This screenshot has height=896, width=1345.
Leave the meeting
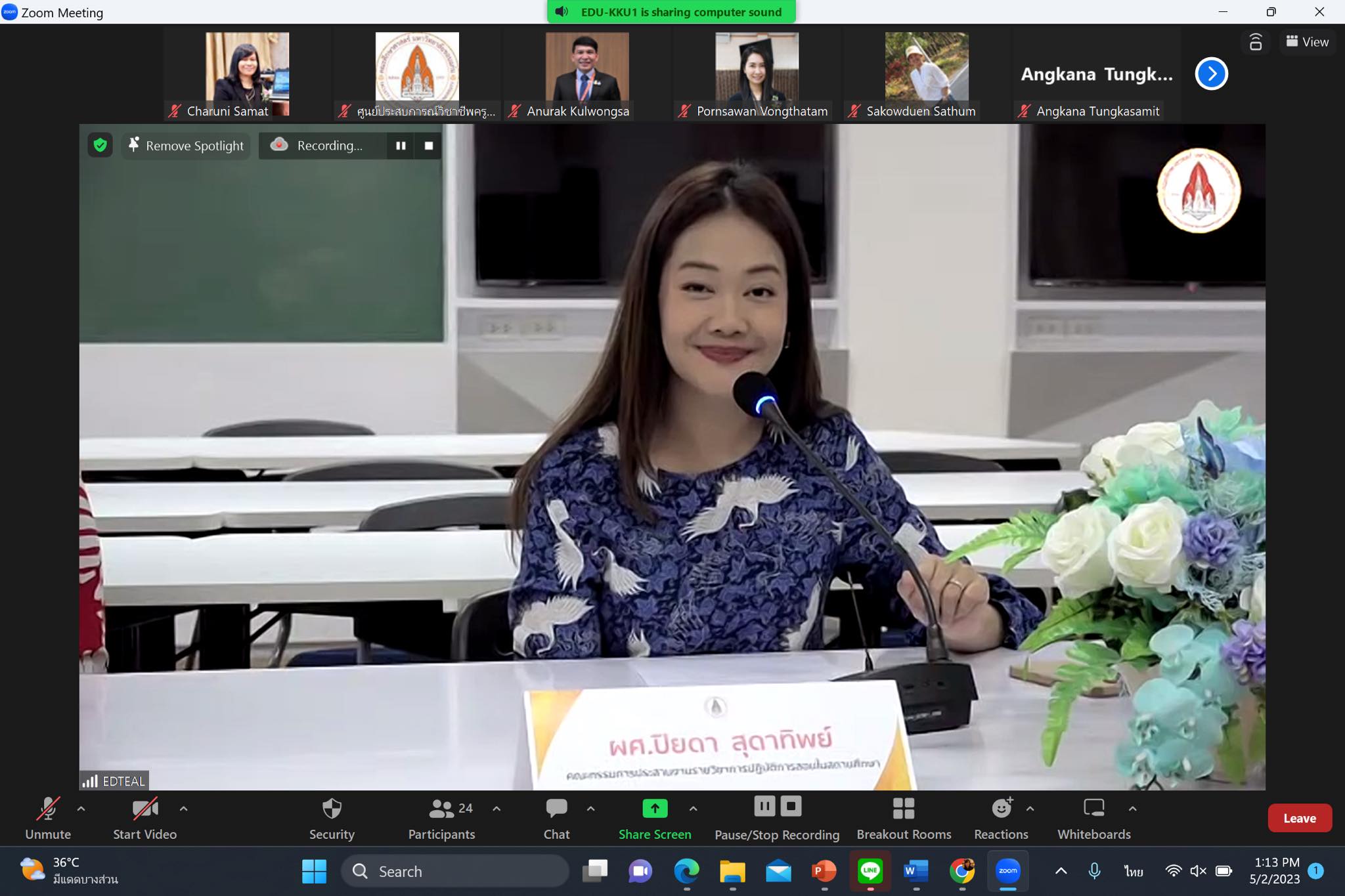(1299, 818)
